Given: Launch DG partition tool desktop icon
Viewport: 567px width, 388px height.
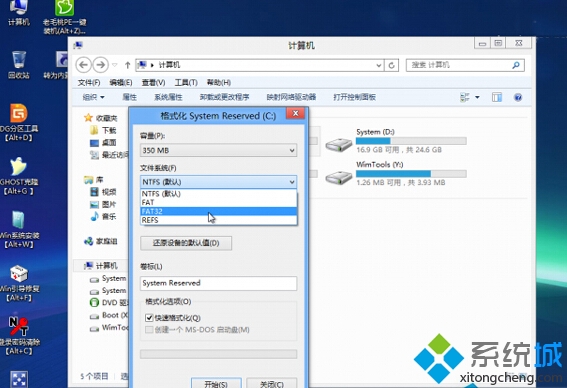Looking at the screenshot, I should click(x=18, y=122).
